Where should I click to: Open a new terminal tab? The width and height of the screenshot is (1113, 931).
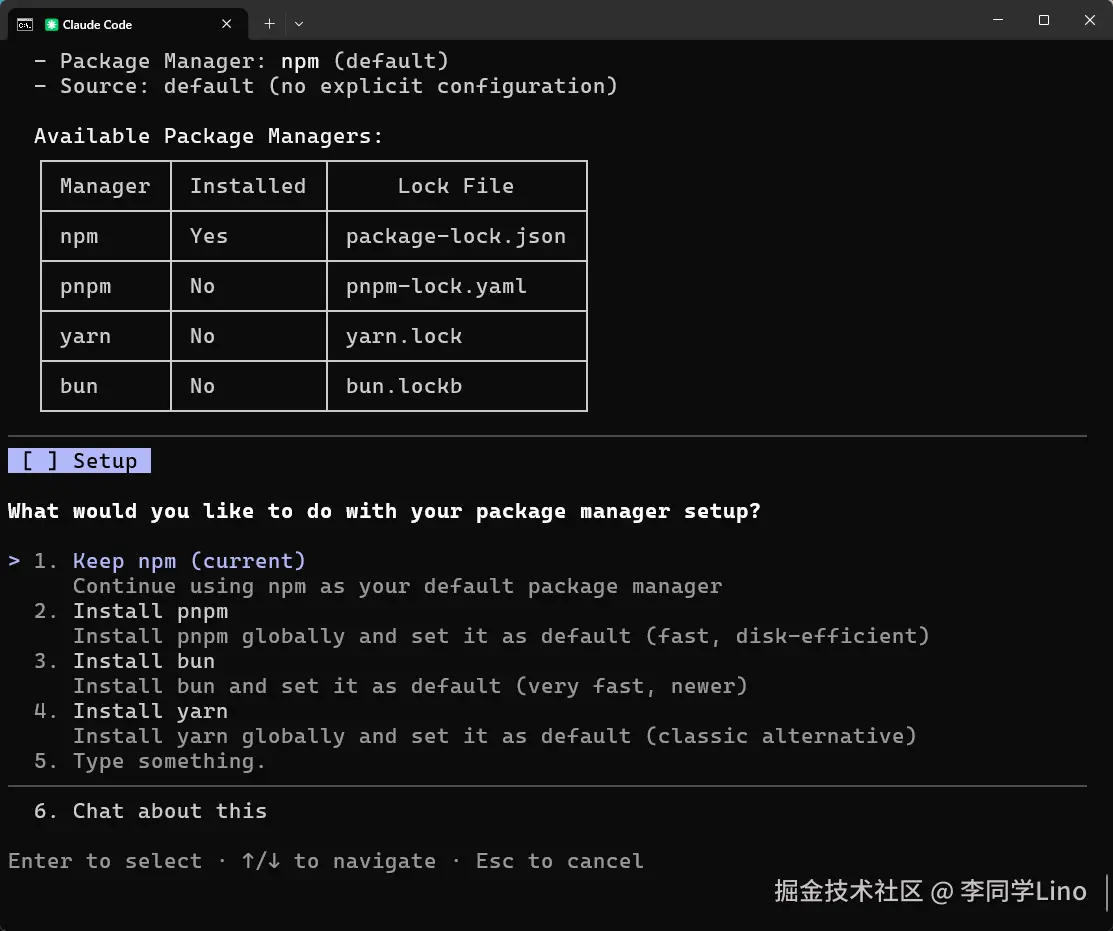pyautogui.click(x=269, y=23)
